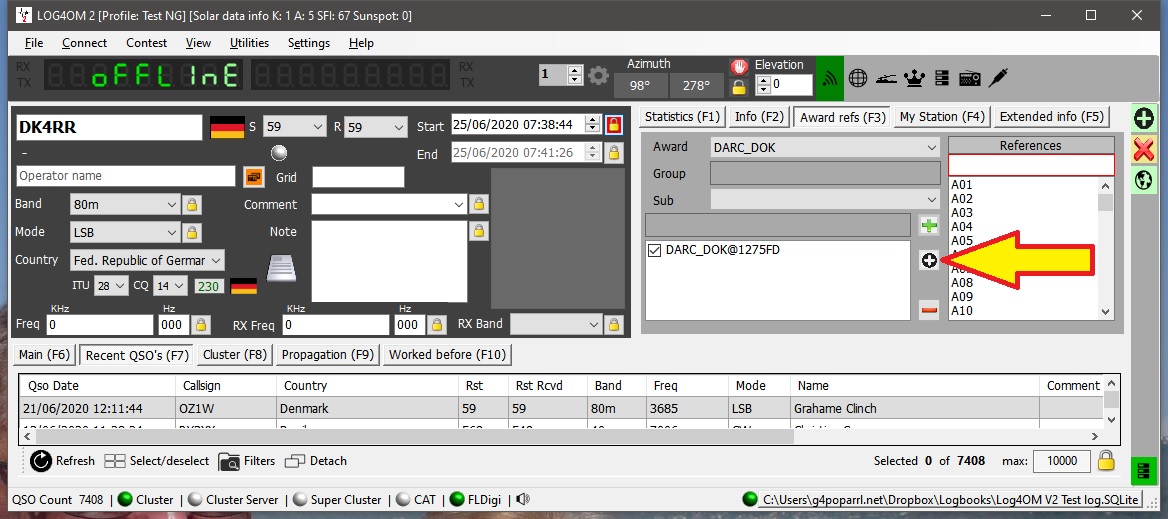
Task: Toggle the Band lock
Action: pos(191,204)
